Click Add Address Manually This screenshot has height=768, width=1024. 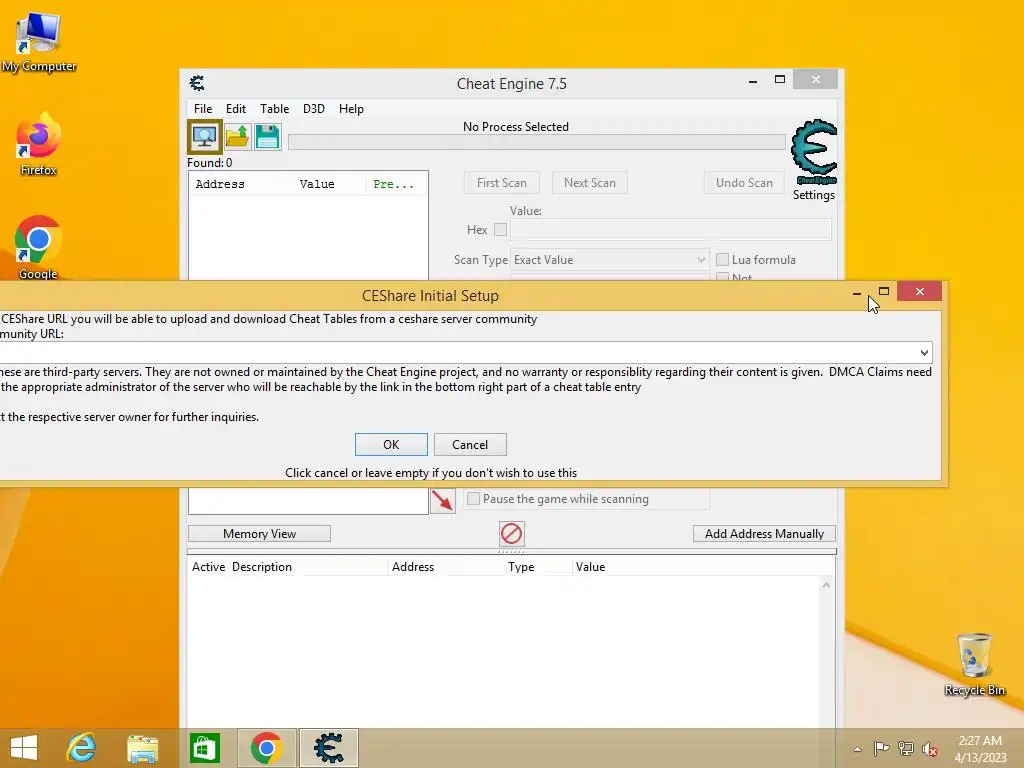[764, 534]
